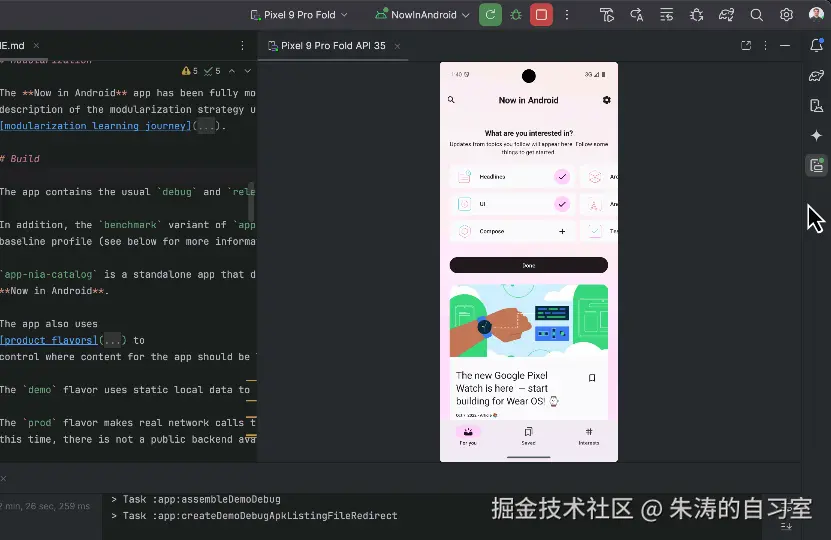Close the .md editor tab
This screenshot has width=831, height=540.
(36, 46)
